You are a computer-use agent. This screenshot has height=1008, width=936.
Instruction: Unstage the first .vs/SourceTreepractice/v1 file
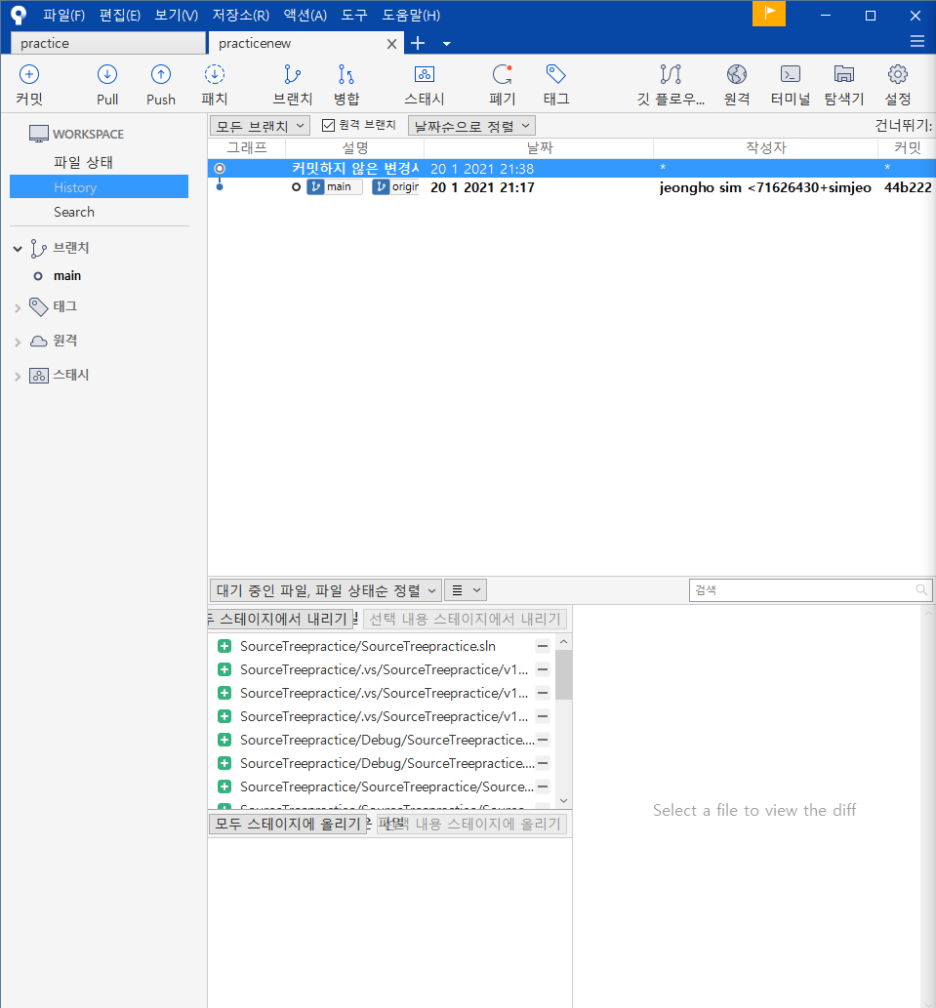(543, 669)
